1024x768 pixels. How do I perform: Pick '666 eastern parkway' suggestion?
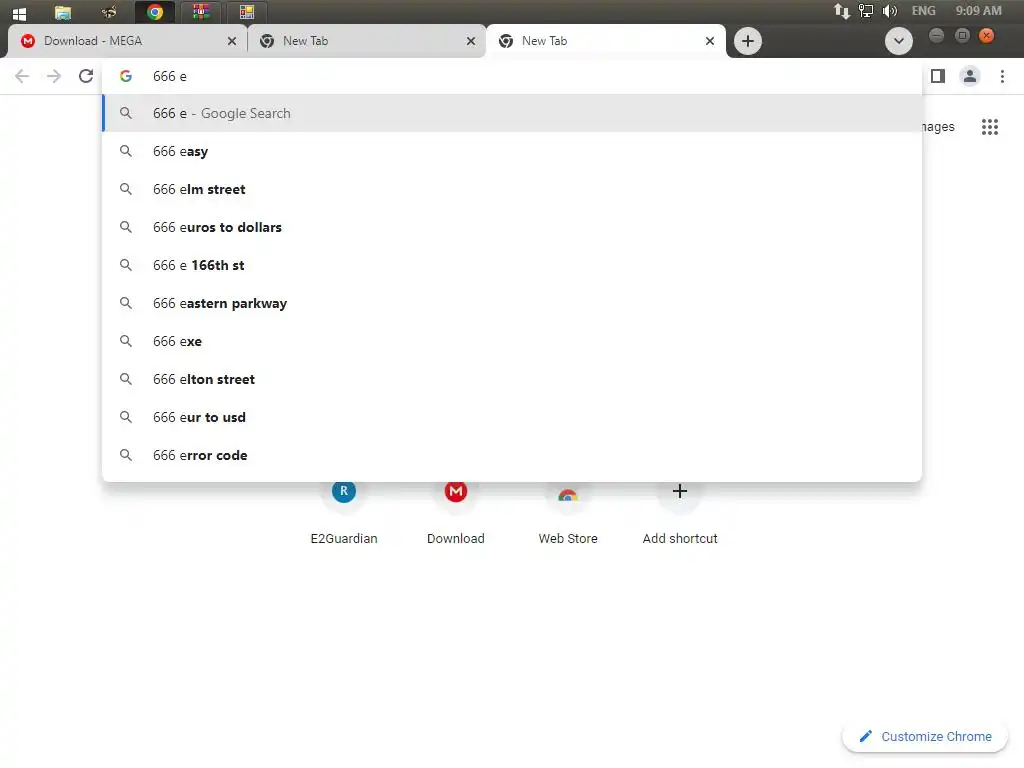click(x=512, y=303)
